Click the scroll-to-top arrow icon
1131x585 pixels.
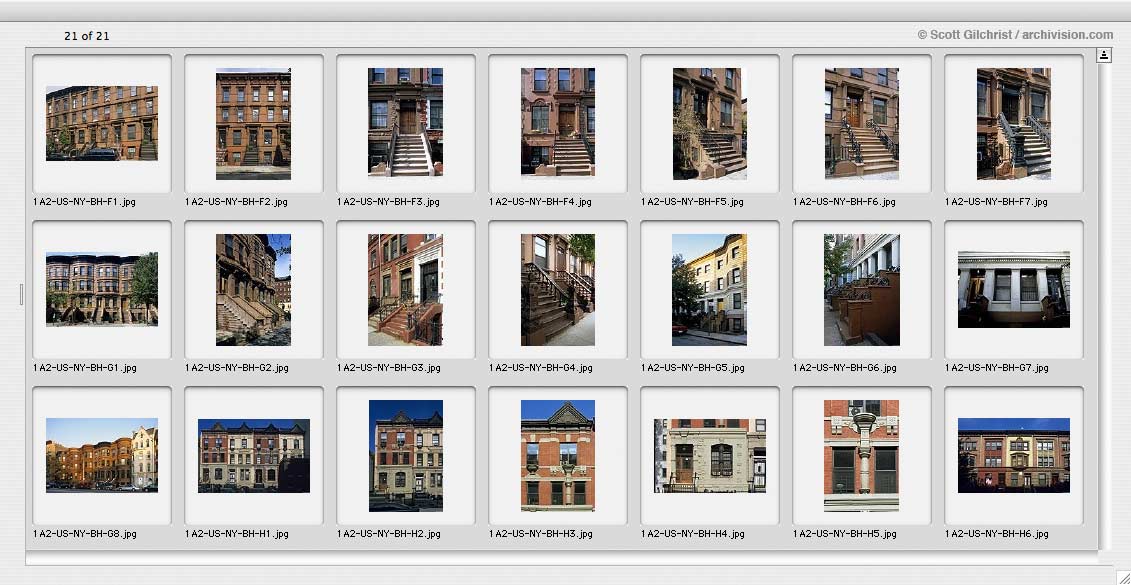[1104, 56]
